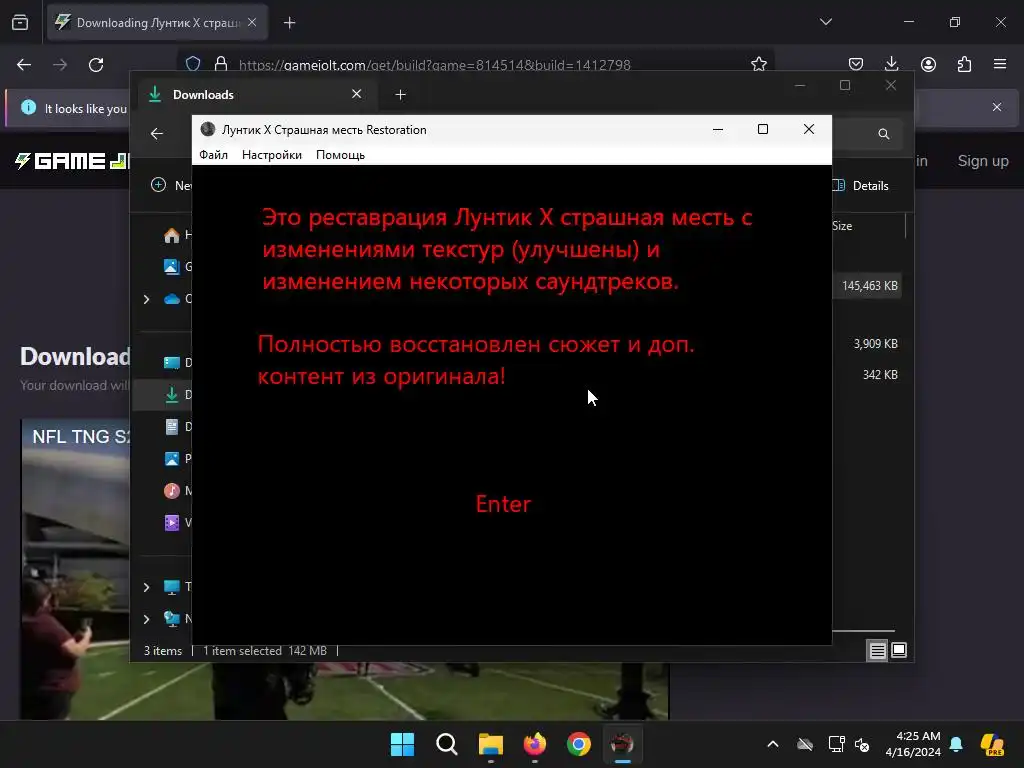Click the site lock icon in address bar
The height and width of the screenshot is (768, 1024).
tap(221, 64)
